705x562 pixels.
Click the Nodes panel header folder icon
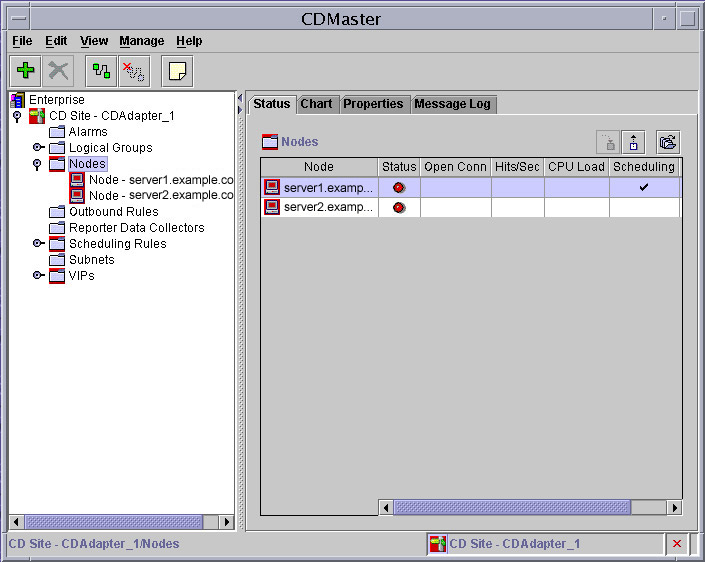pyautogui.click(x=270, y=142)
